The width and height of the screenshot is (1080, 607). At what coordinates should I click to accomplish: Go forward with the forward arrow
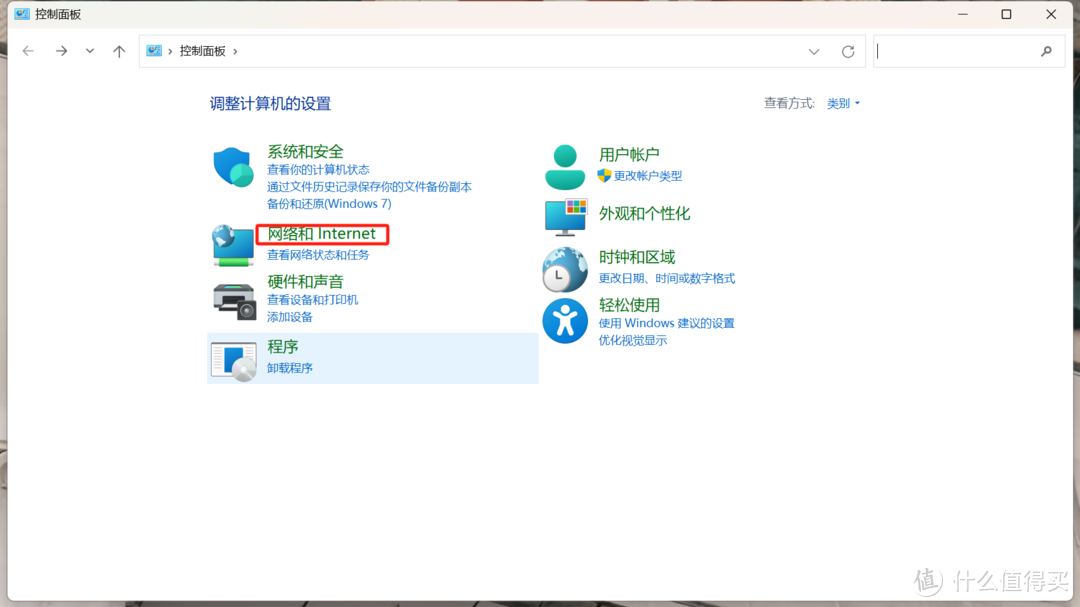[x=61, y=51]
